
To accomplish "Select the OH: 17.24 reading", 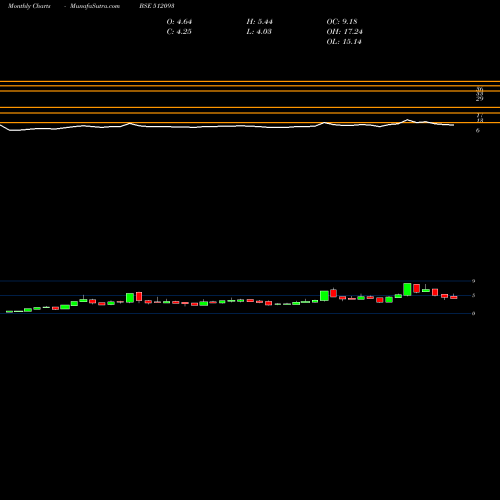I will coord(345,32).
